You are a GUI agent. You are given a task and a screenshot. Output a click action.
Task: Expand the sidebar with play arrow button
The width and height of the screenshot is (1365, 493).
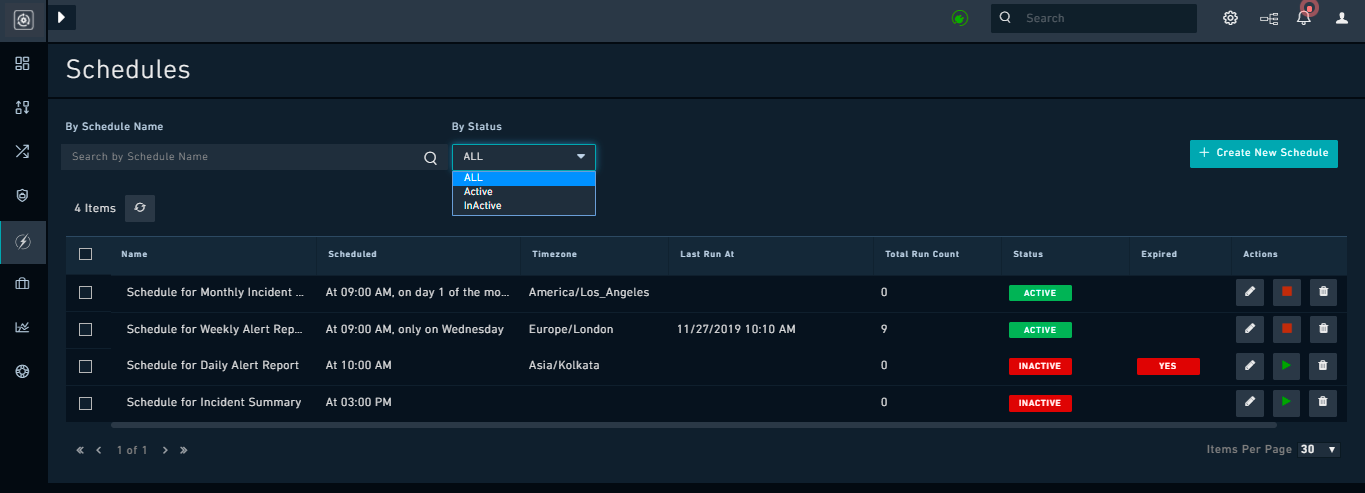(x=62, y=17)
